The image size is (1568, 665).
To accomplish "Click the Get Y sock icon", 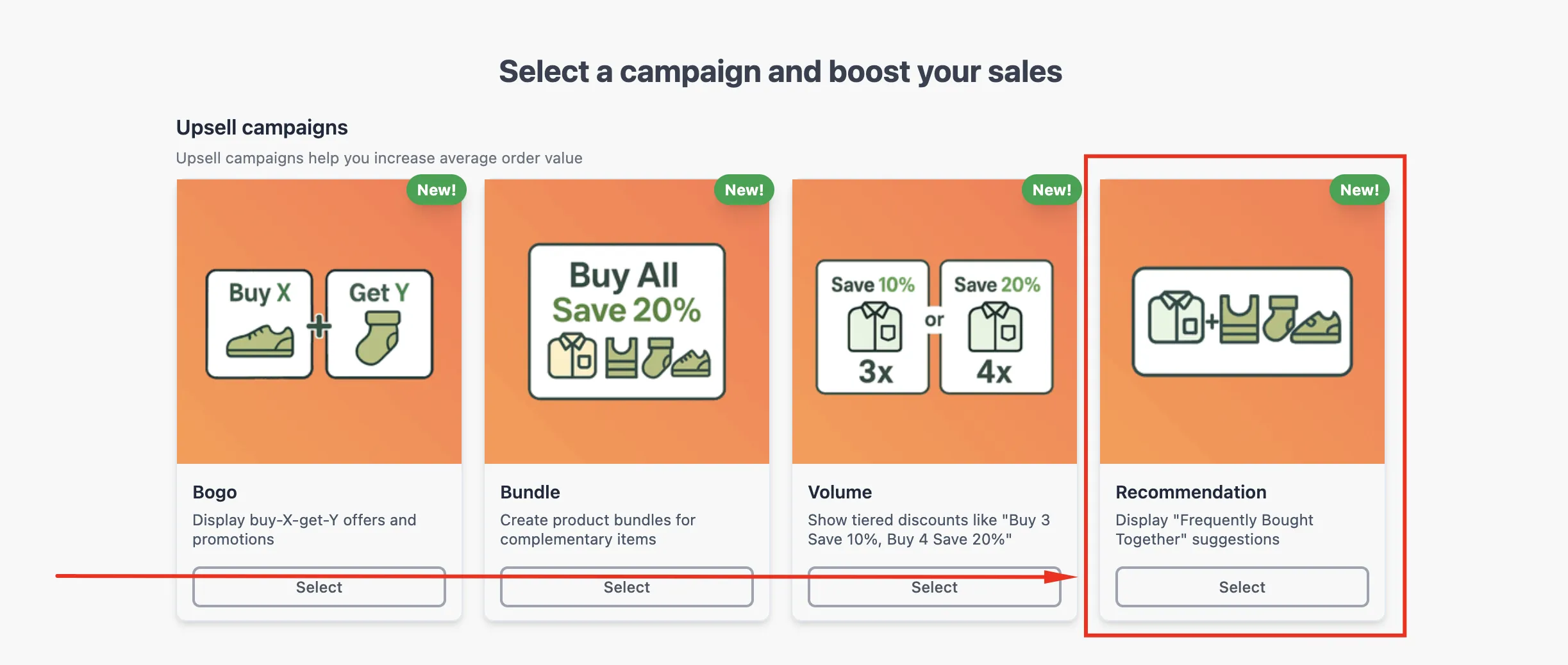I will (x=378, y=338).
